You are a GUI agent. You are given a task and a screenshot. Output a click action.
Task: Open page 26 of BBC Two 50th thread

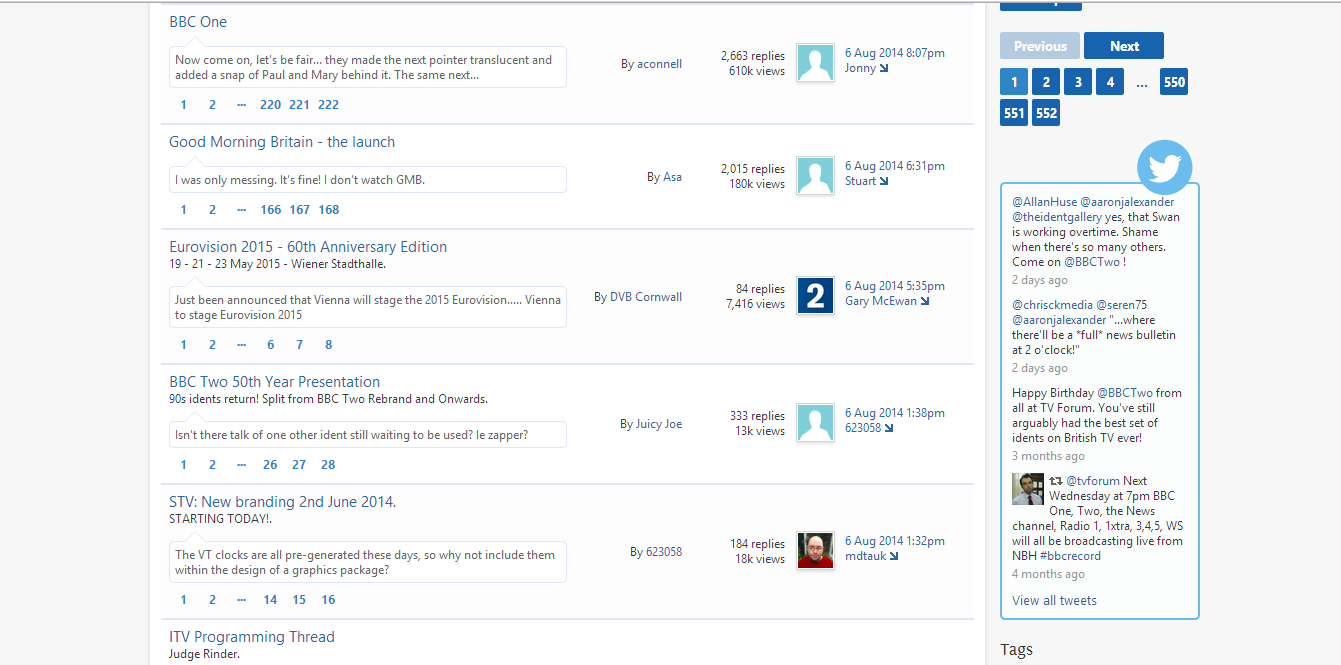click(270, 465)
